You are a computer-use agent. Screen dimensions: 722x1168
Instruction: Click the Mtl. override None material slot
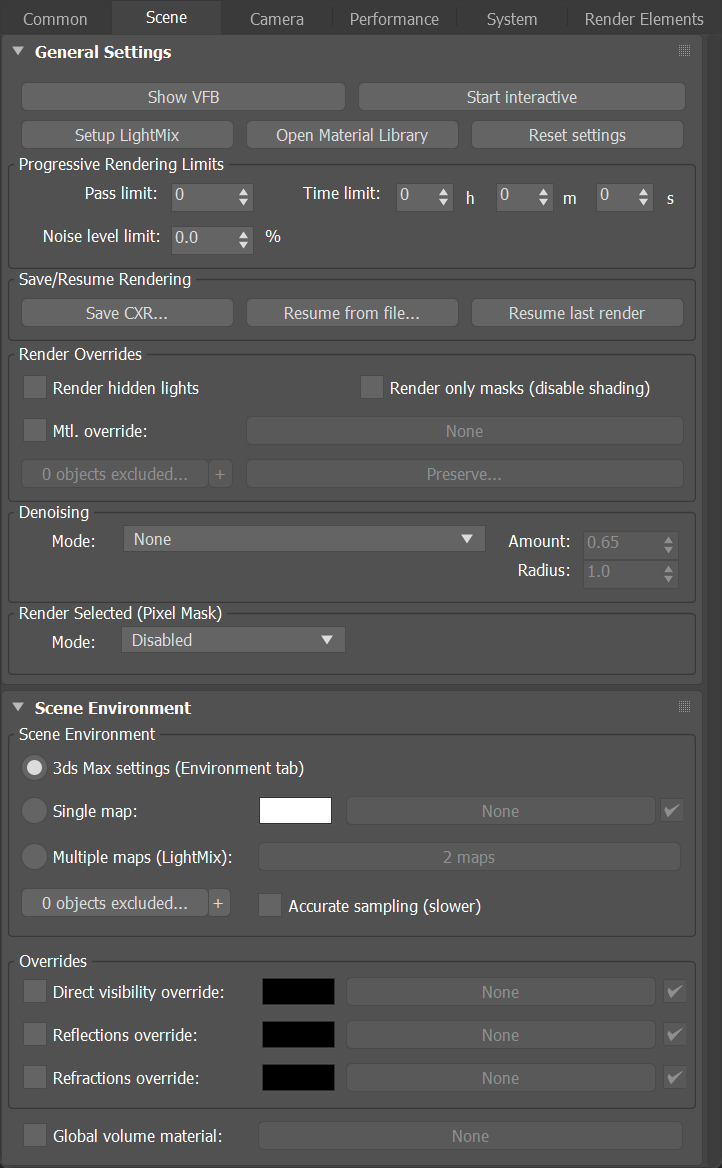pyautogui.click(x=464, y=431)
